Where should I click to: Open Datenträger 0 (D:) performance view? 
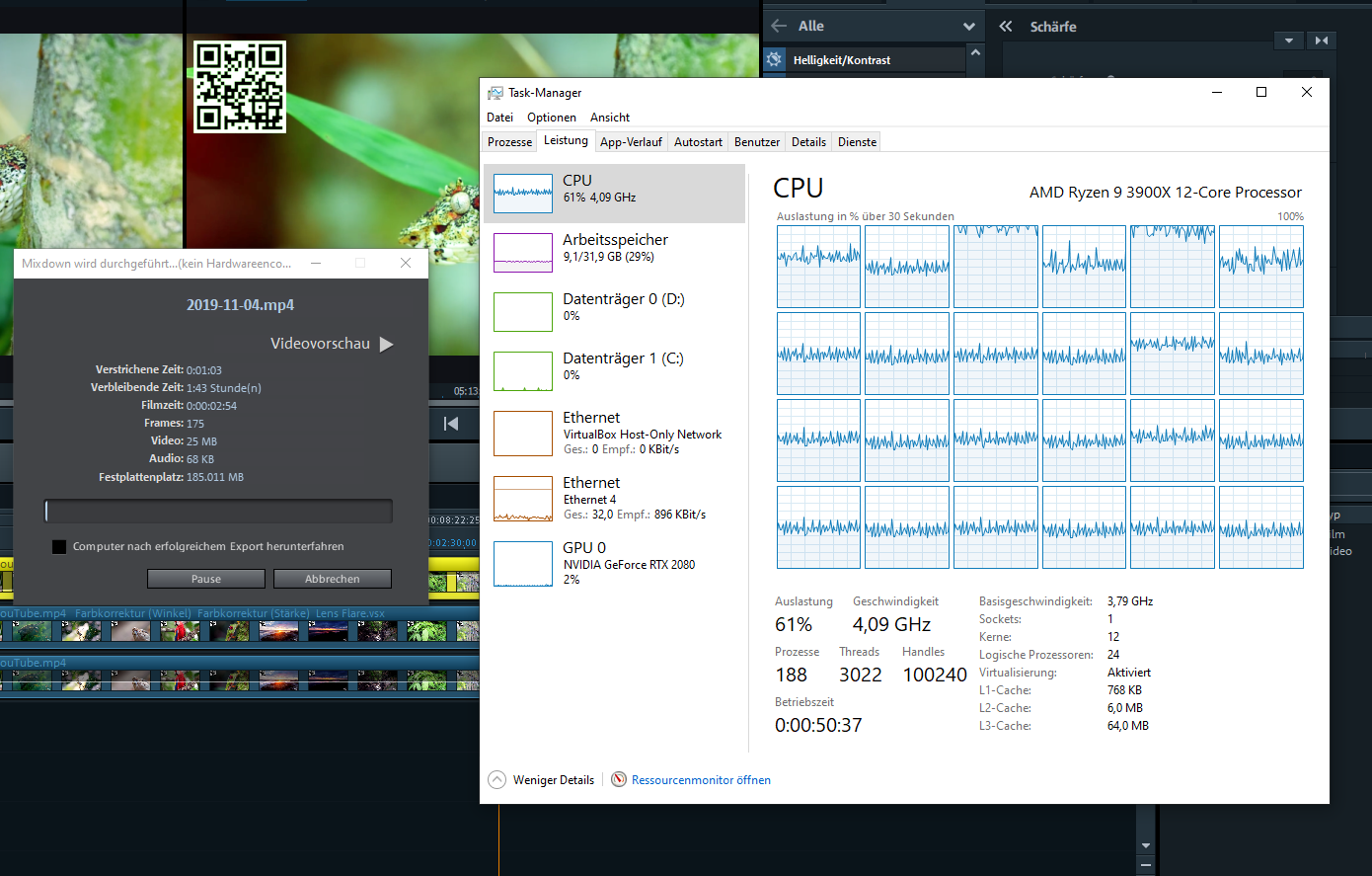pos(614,312)
